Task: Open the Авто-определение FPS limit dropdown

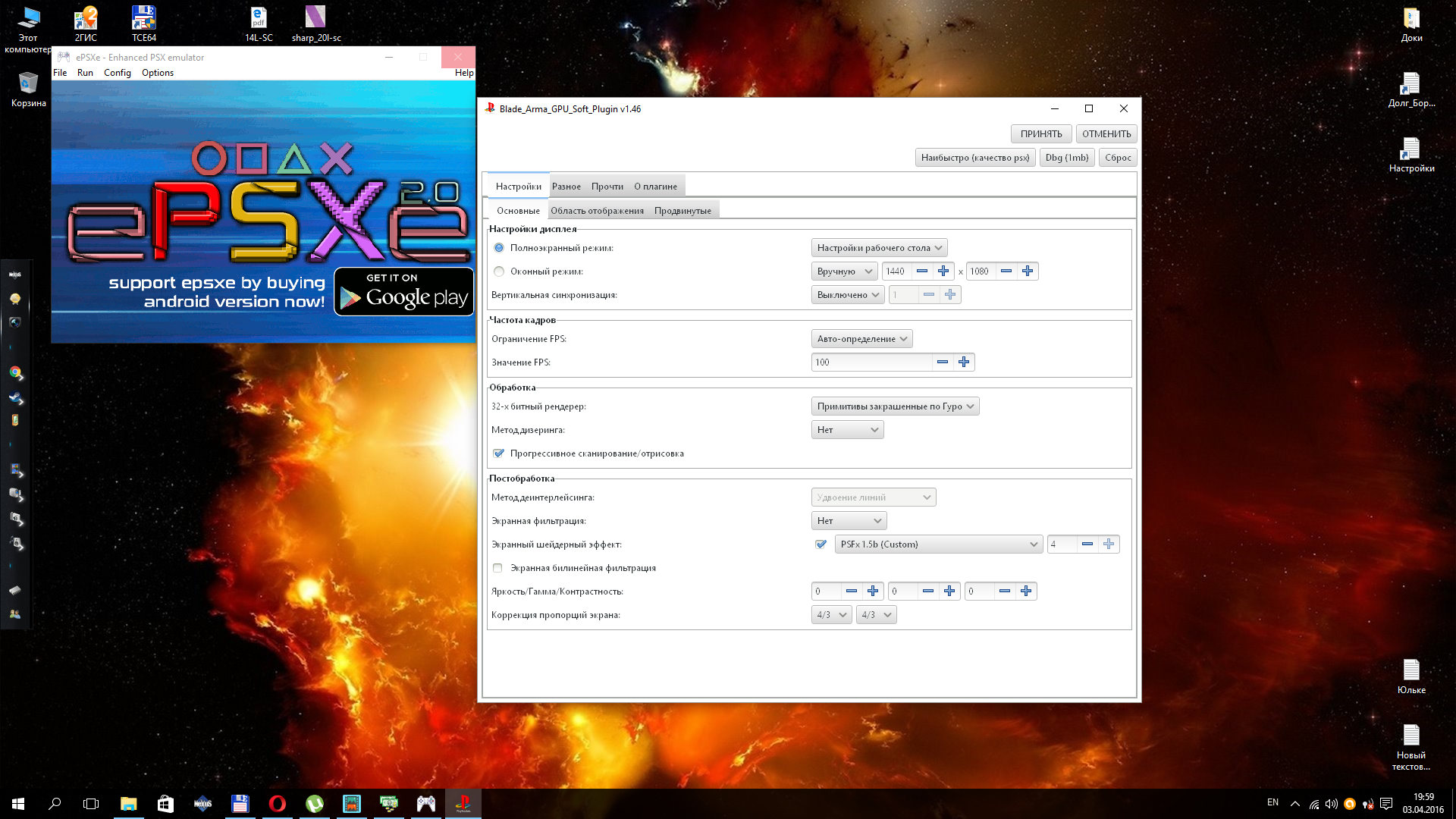Action: pyautogui.click(x=861, y=339)
